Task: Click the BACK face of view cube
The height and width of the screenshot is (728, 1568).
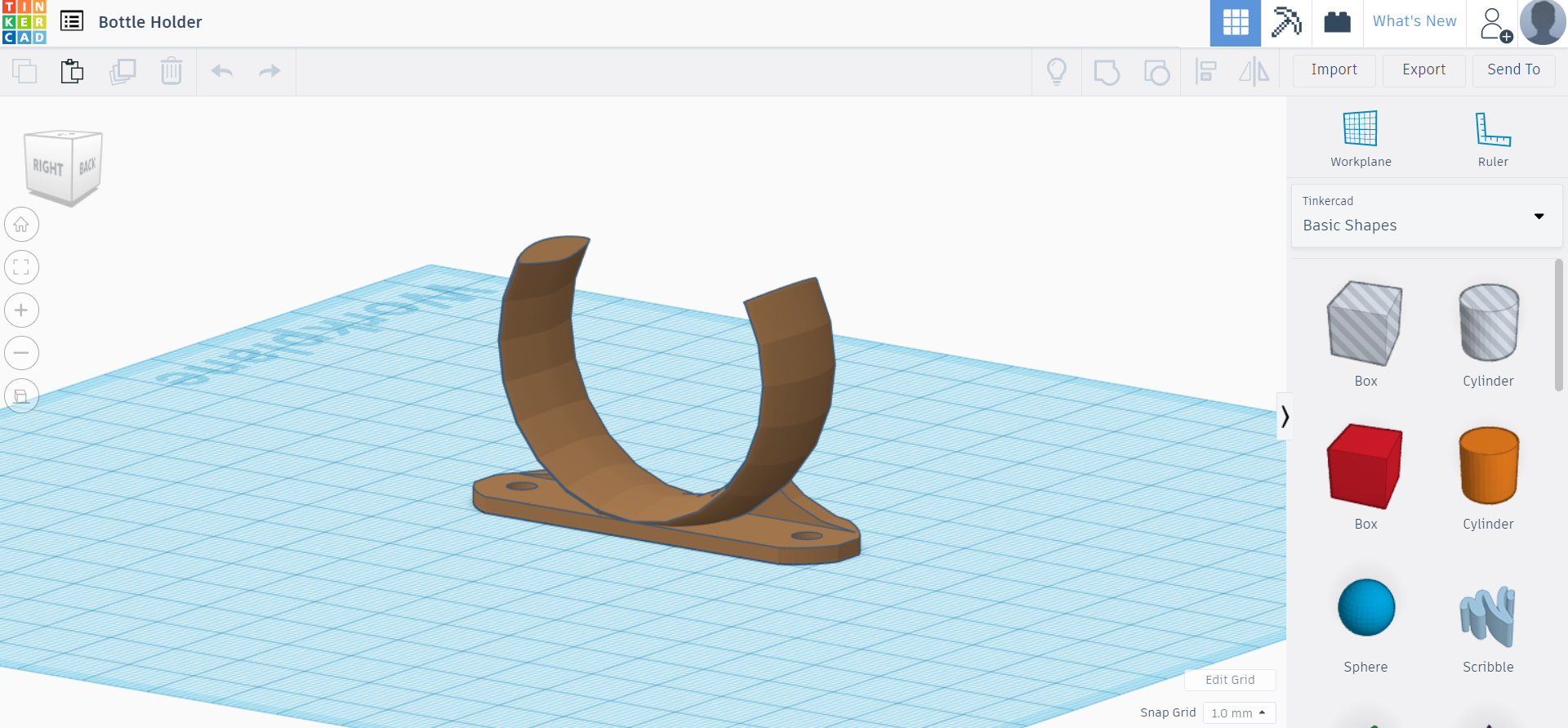Action: click(87, 166)
